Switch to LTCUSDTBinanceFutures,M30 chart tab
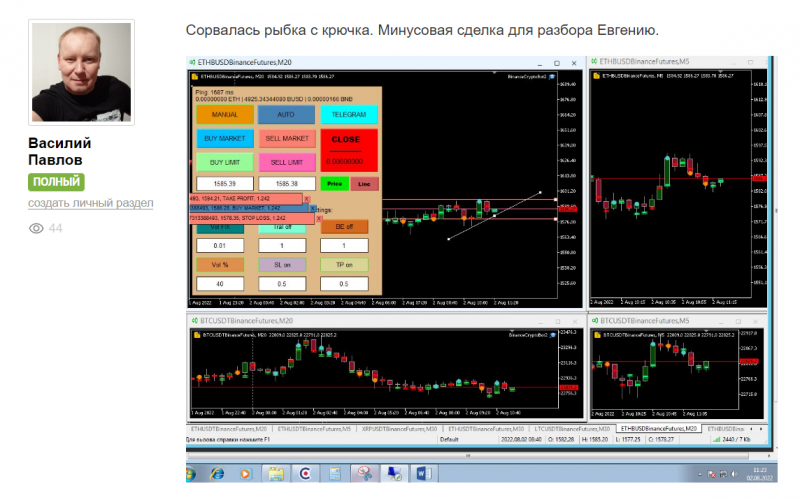The width and height of the screenshot is (800, 500). [572, 429]
